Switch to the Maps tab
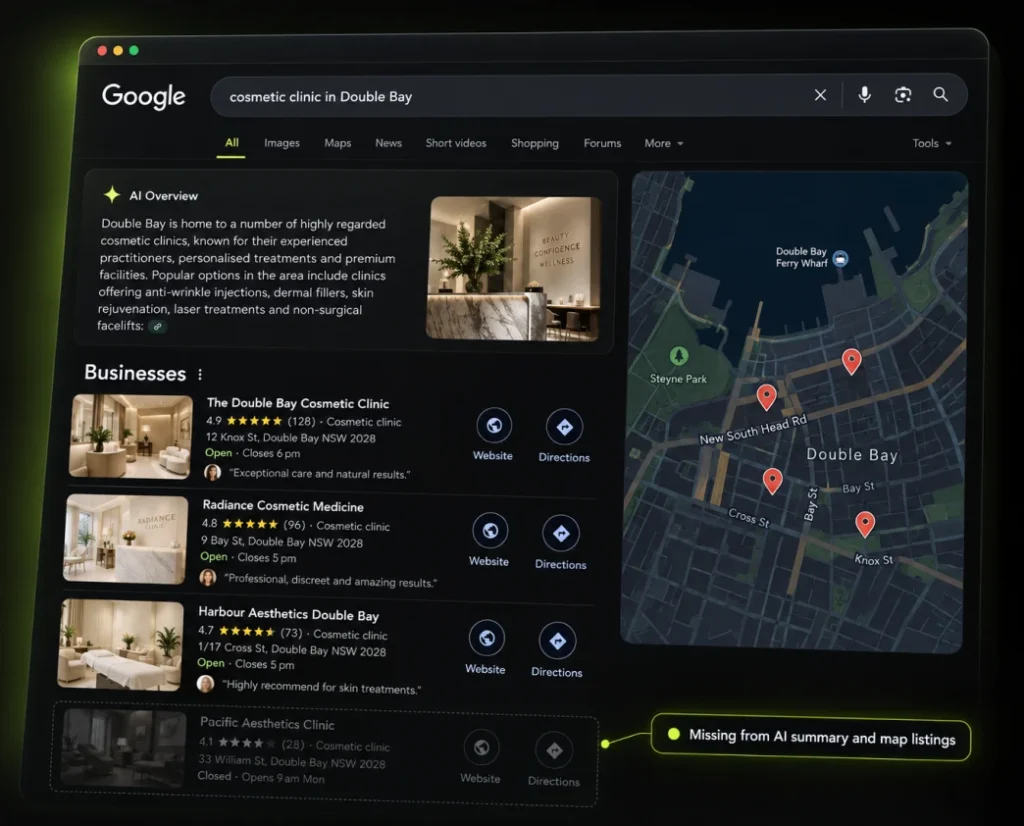The height and width of the screenshot is (826, 1024). point(338,142)
